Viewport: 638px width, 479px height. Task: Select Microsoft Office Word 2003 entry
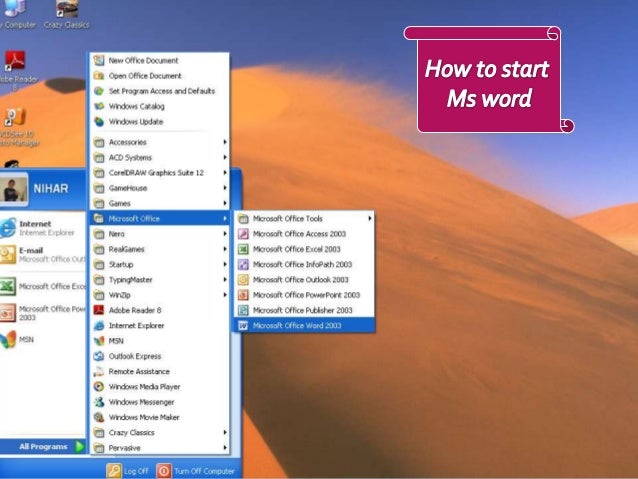click(x=304, y=326)
